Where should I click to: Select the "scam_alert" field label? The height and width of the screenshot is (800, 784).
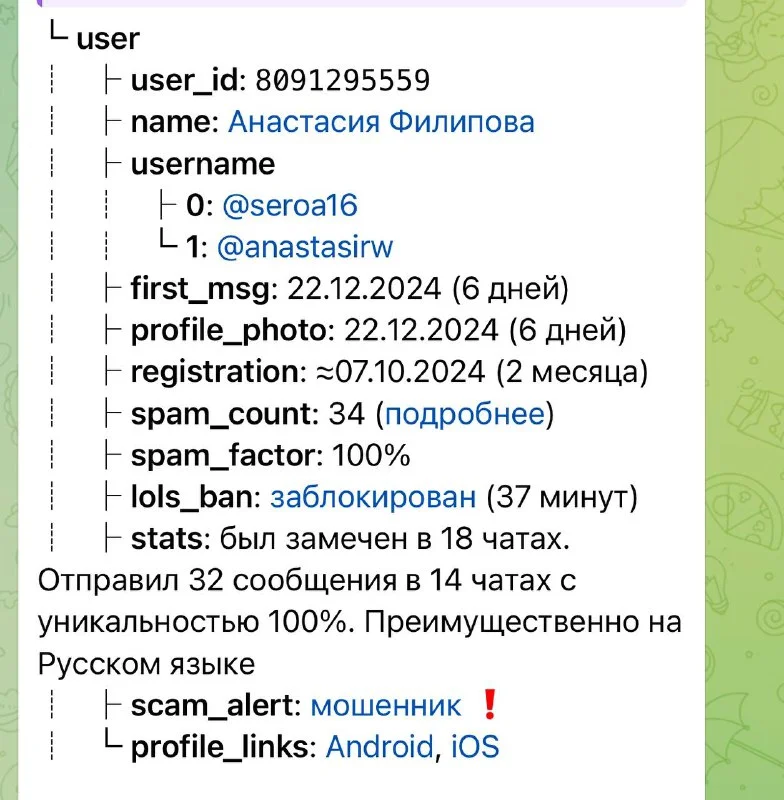tap(214, 705)
